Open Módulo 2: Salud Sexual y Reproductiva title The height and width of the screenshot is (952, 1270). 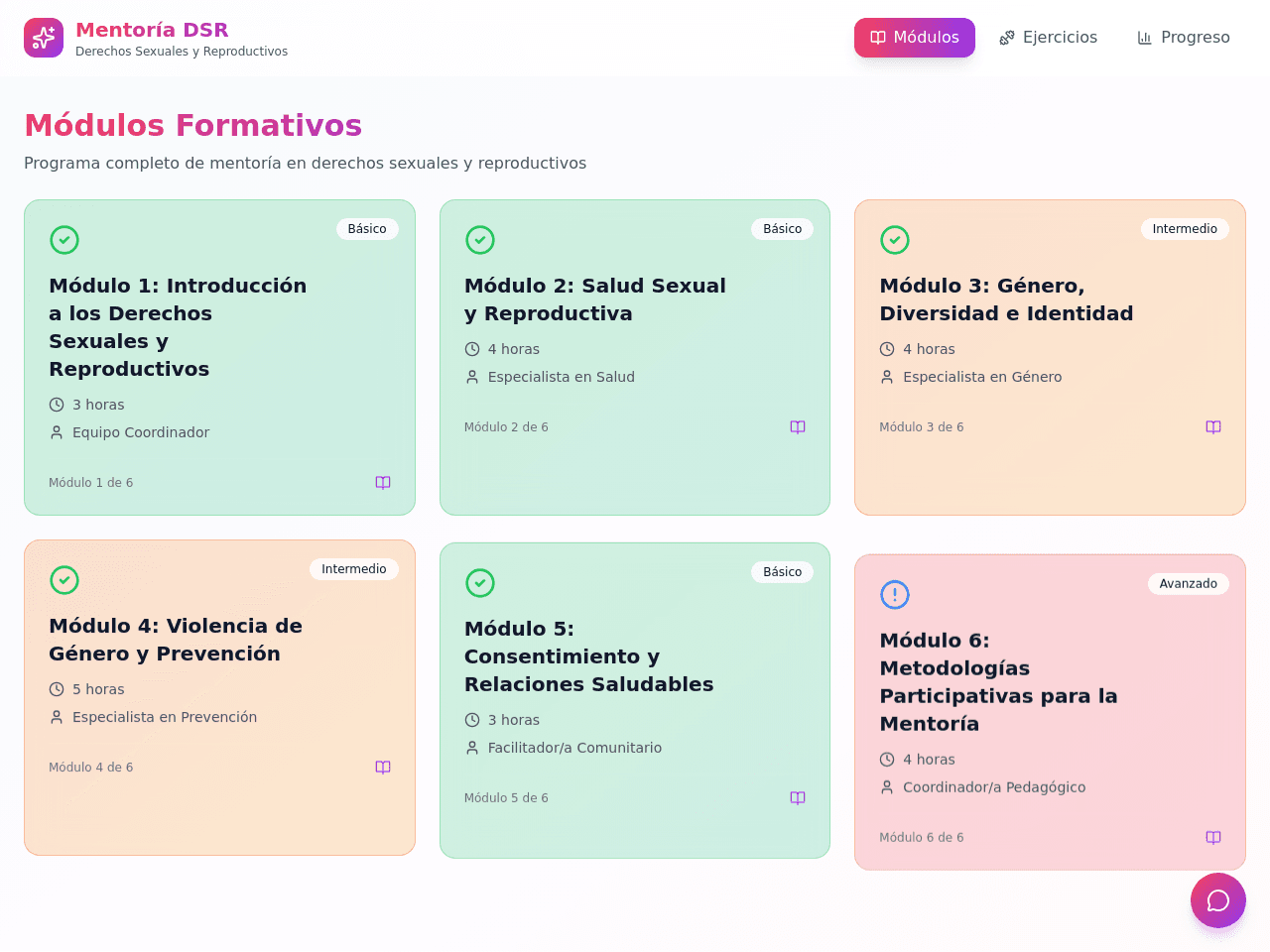coord(595,299)
